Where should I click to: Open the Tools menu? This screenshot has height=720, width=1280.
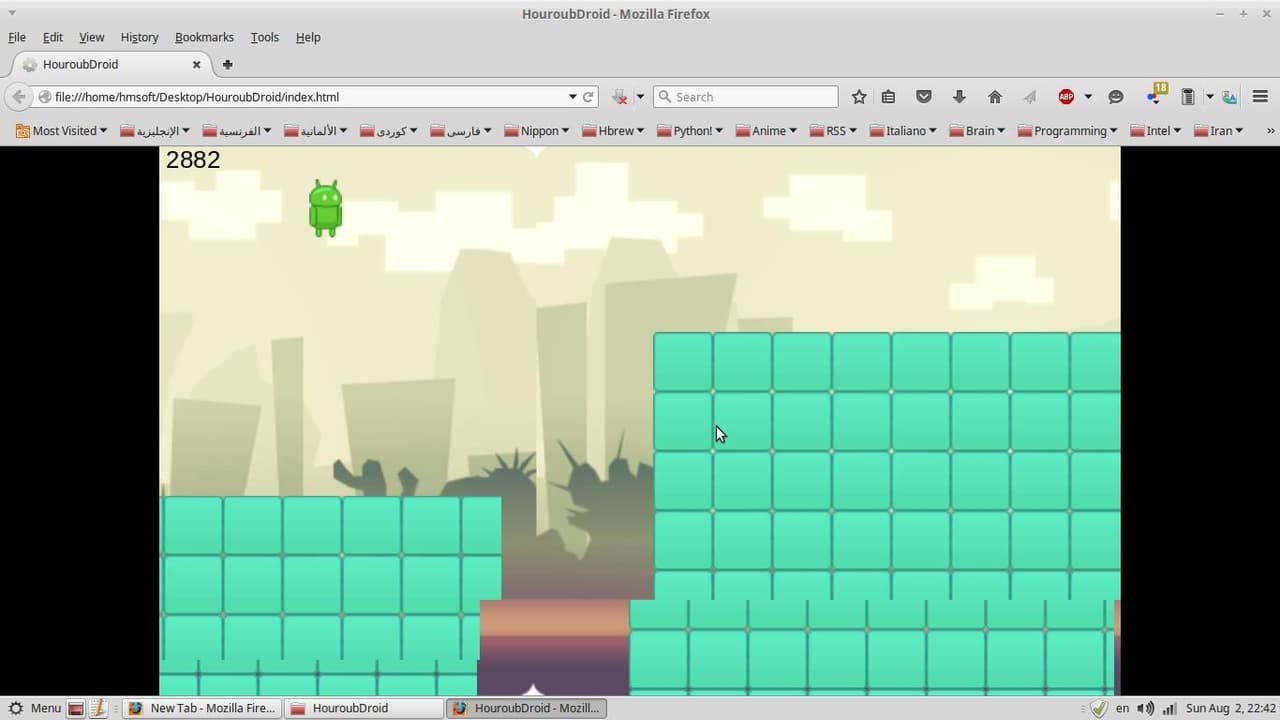265,37
